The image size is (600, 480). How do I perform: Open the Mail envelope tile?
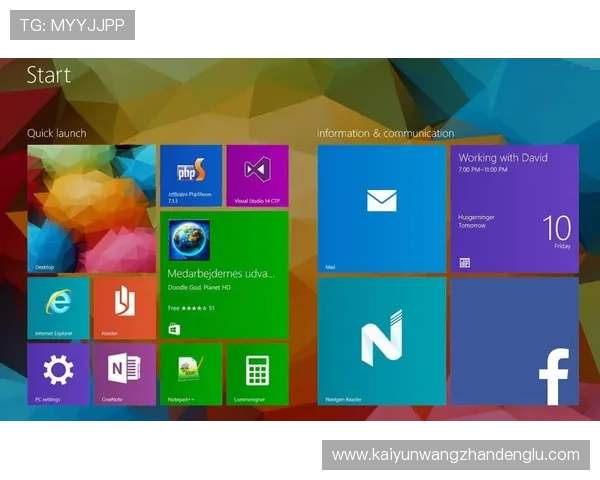pos(381,208)
